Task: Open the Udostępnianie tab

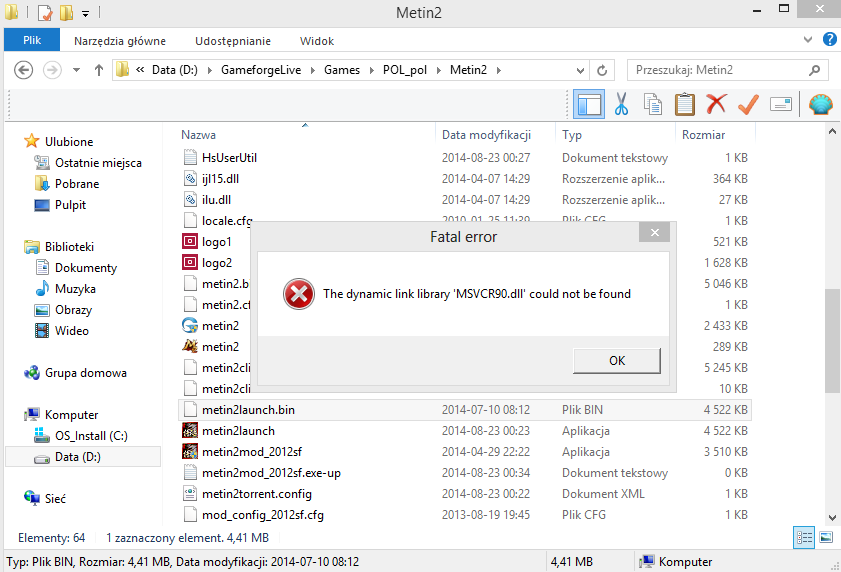Action: tap(233, 41)
